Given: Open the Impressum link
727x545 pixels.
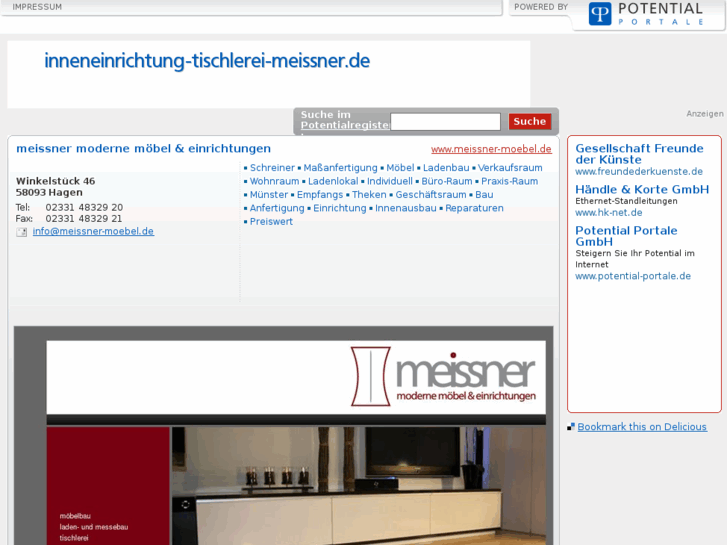Looking at the screenshot, I should click(37, 7).
